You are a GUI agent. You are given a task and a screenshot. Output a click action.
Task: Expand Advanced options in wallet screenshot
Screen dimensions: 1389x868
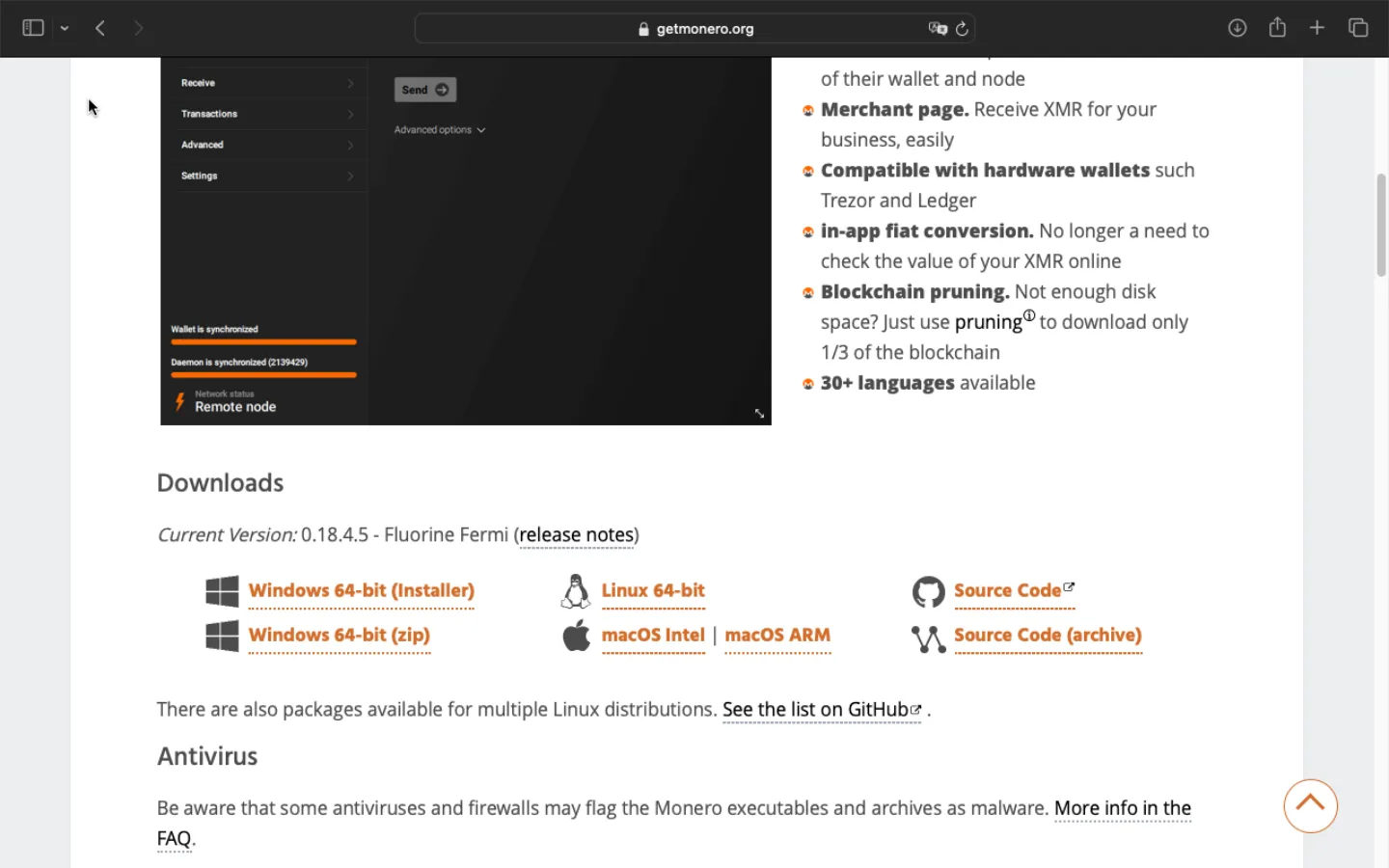click(440, 129)
